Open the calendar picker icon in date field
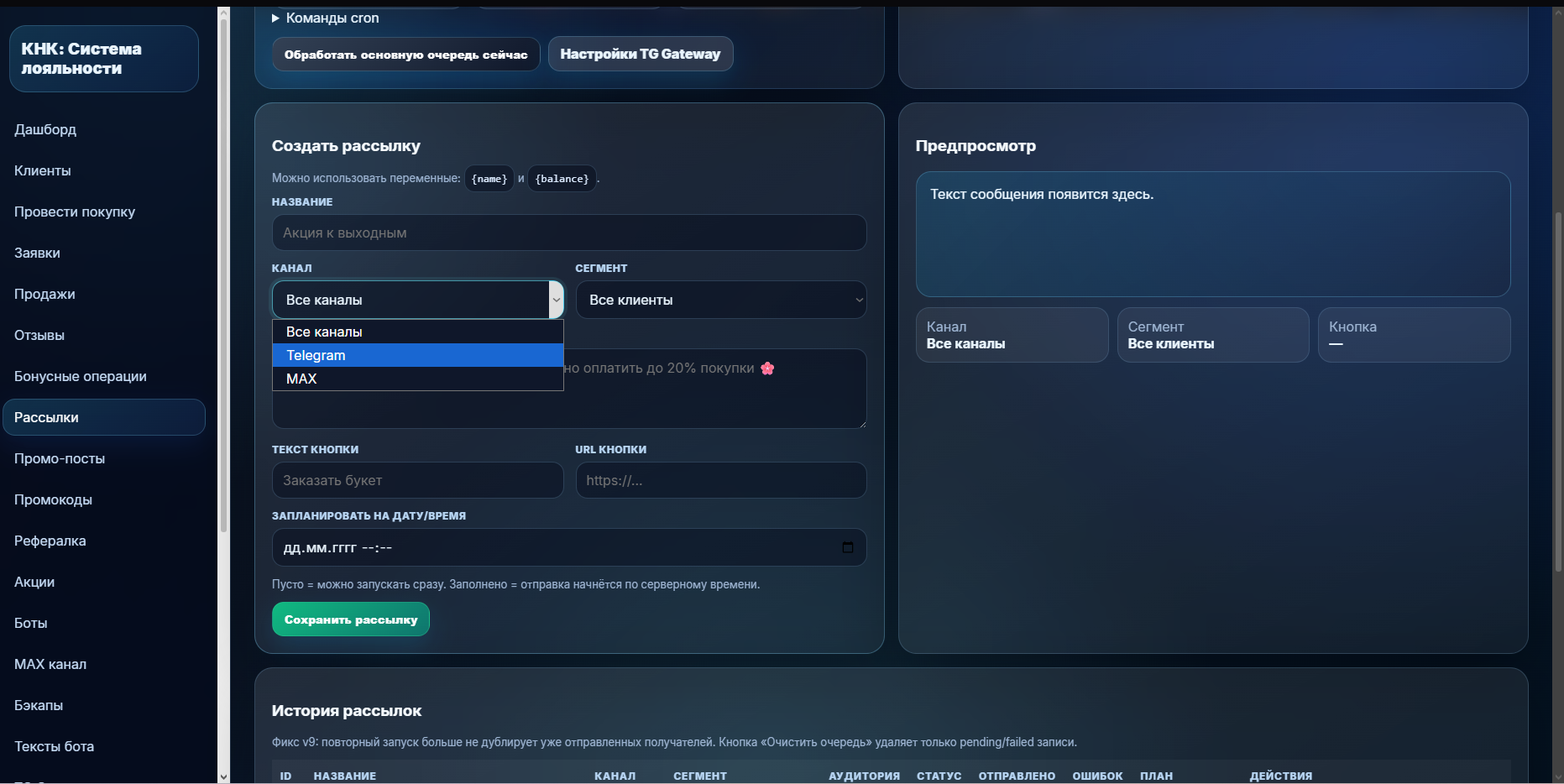The image size is (1564, 784). (847, 547)
